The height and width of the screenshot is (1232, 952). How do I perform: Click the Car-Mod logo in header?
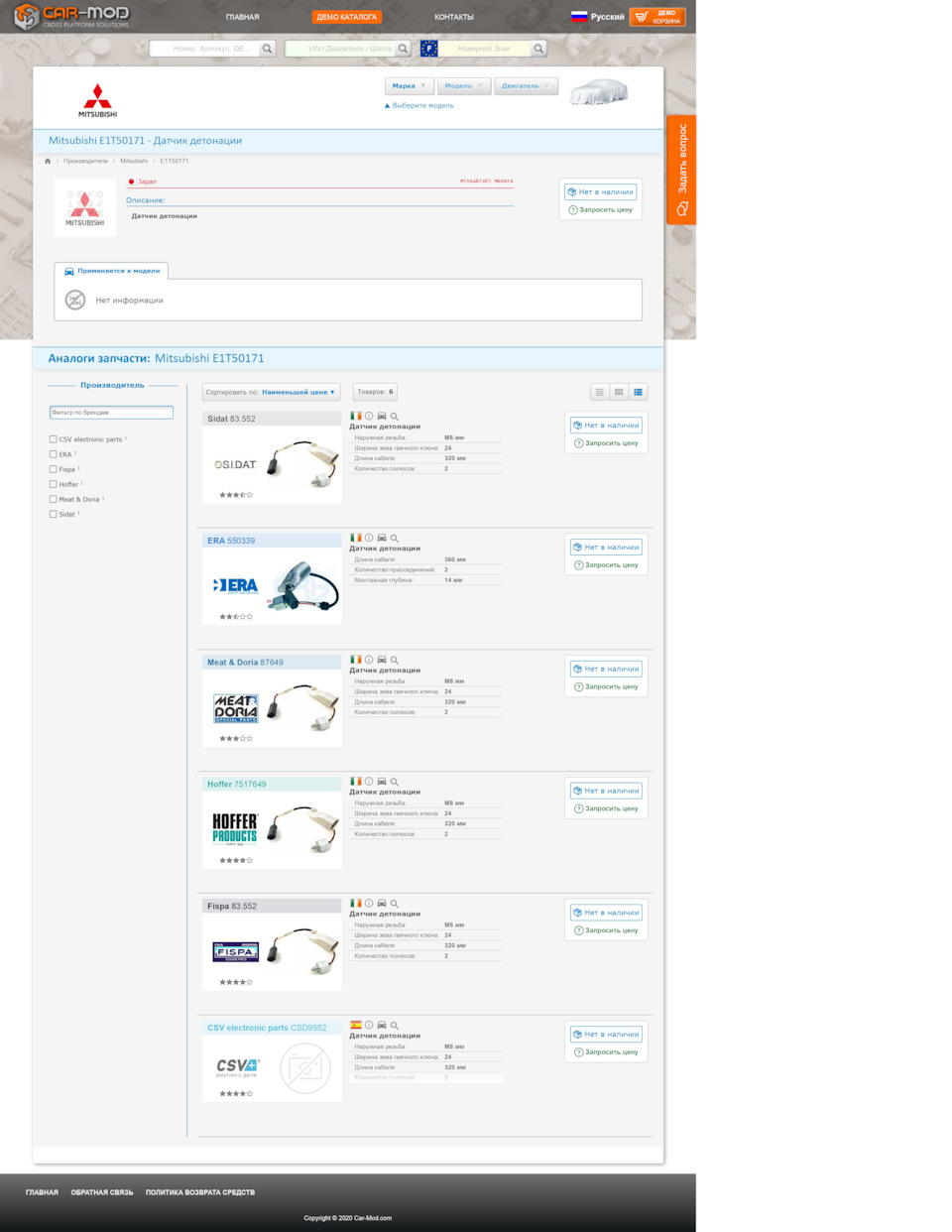tap(71, 16)
